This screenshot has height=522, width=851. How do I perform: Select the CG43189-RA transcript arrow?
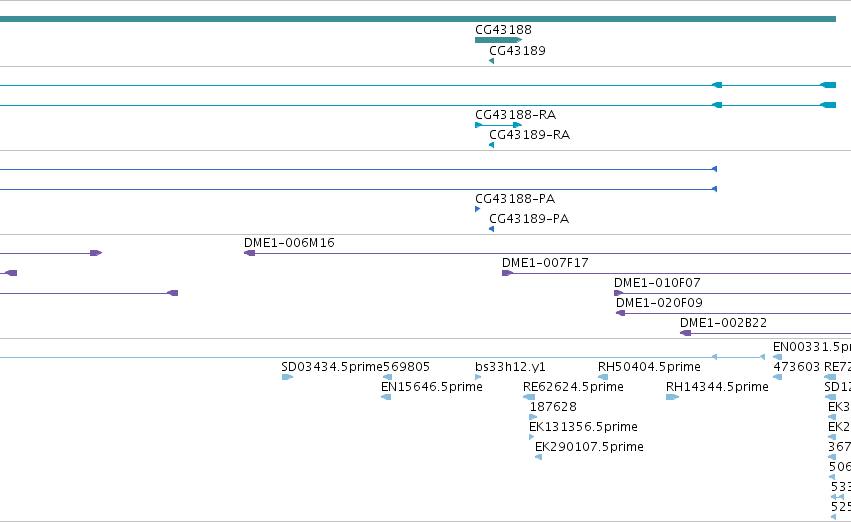[491, 145]
